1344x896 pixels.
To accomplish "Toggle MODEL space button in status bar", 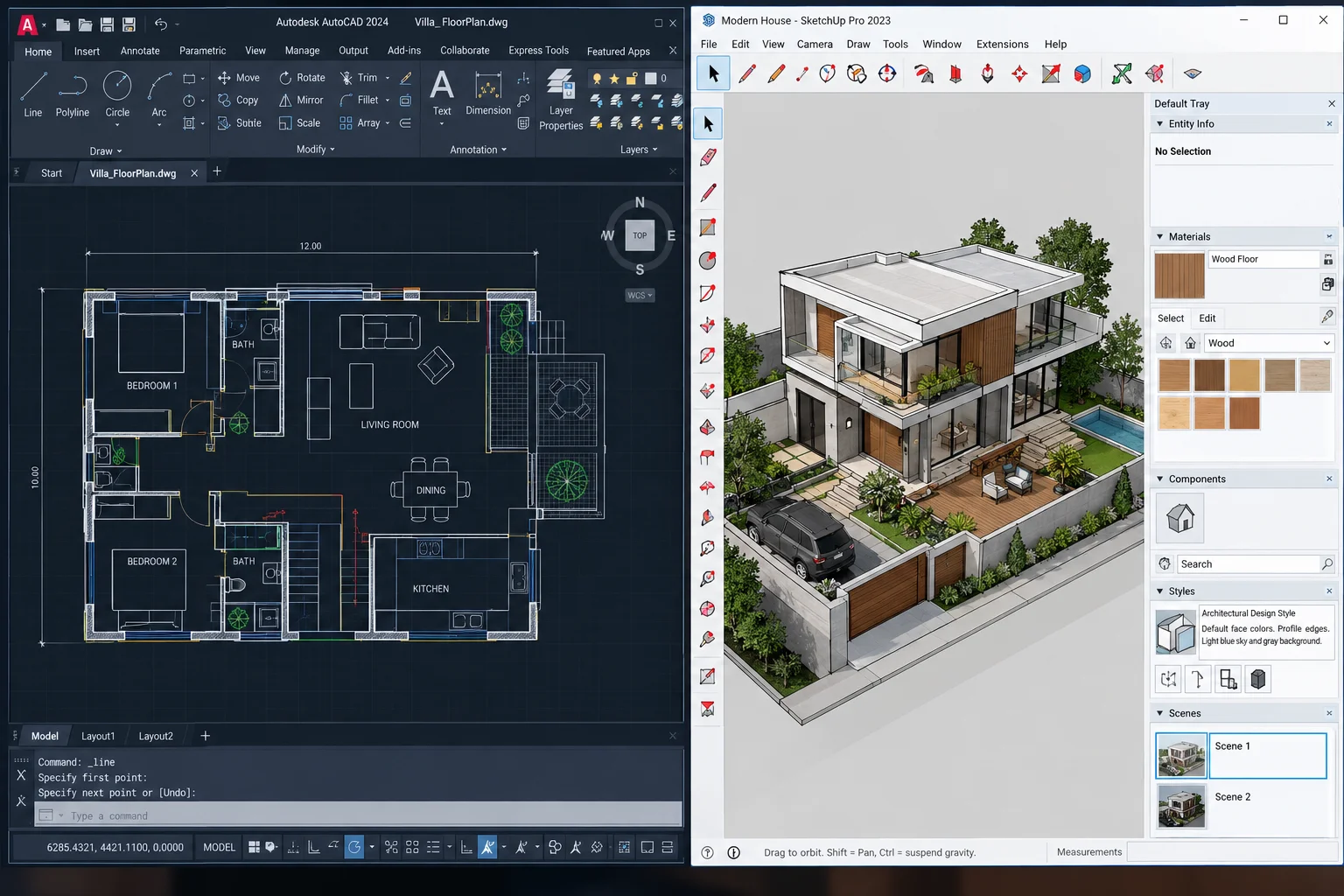I will (219, 847).
